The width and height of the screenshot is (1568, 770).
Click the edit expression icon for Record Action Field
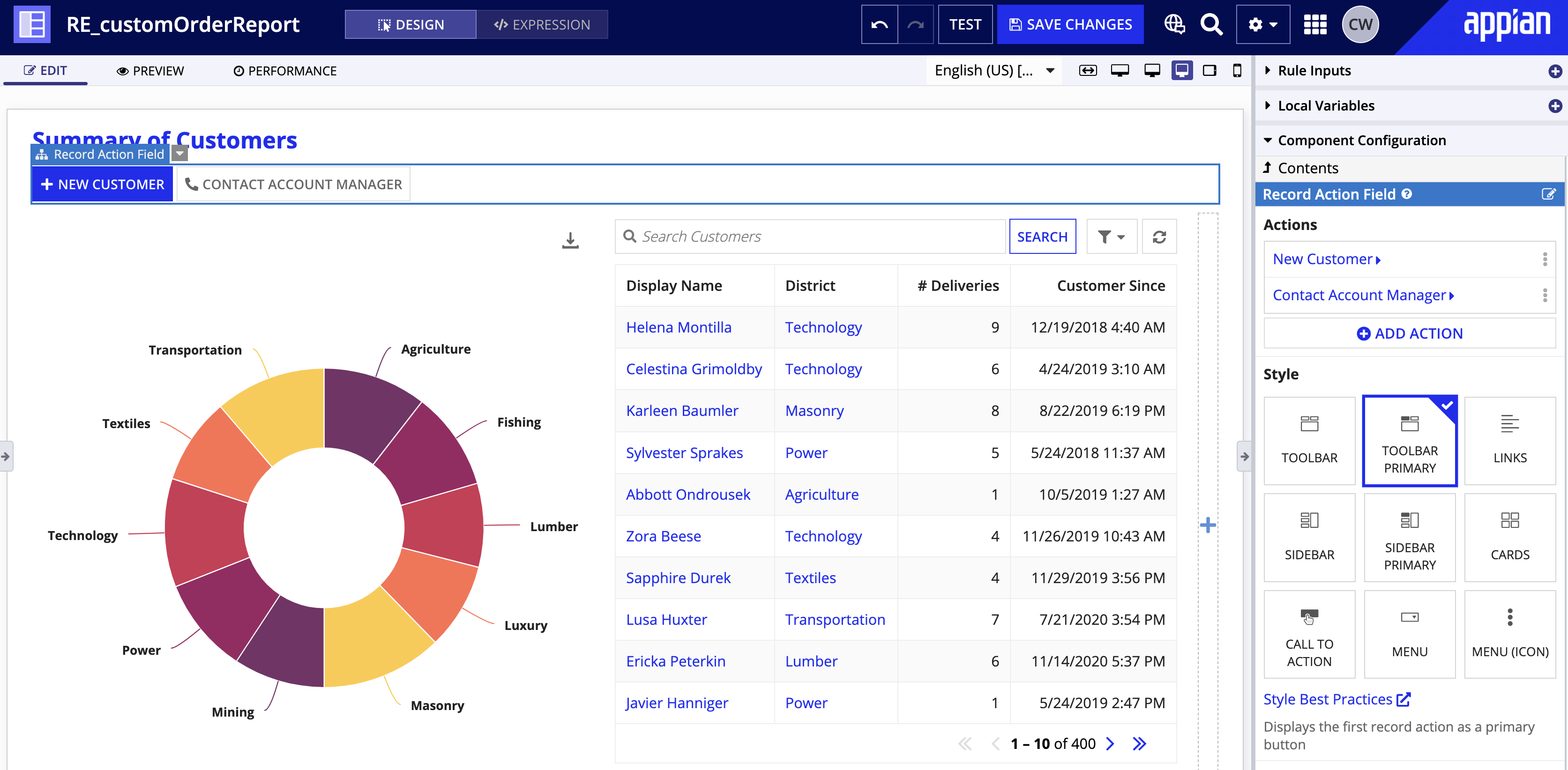point(1548,194)
